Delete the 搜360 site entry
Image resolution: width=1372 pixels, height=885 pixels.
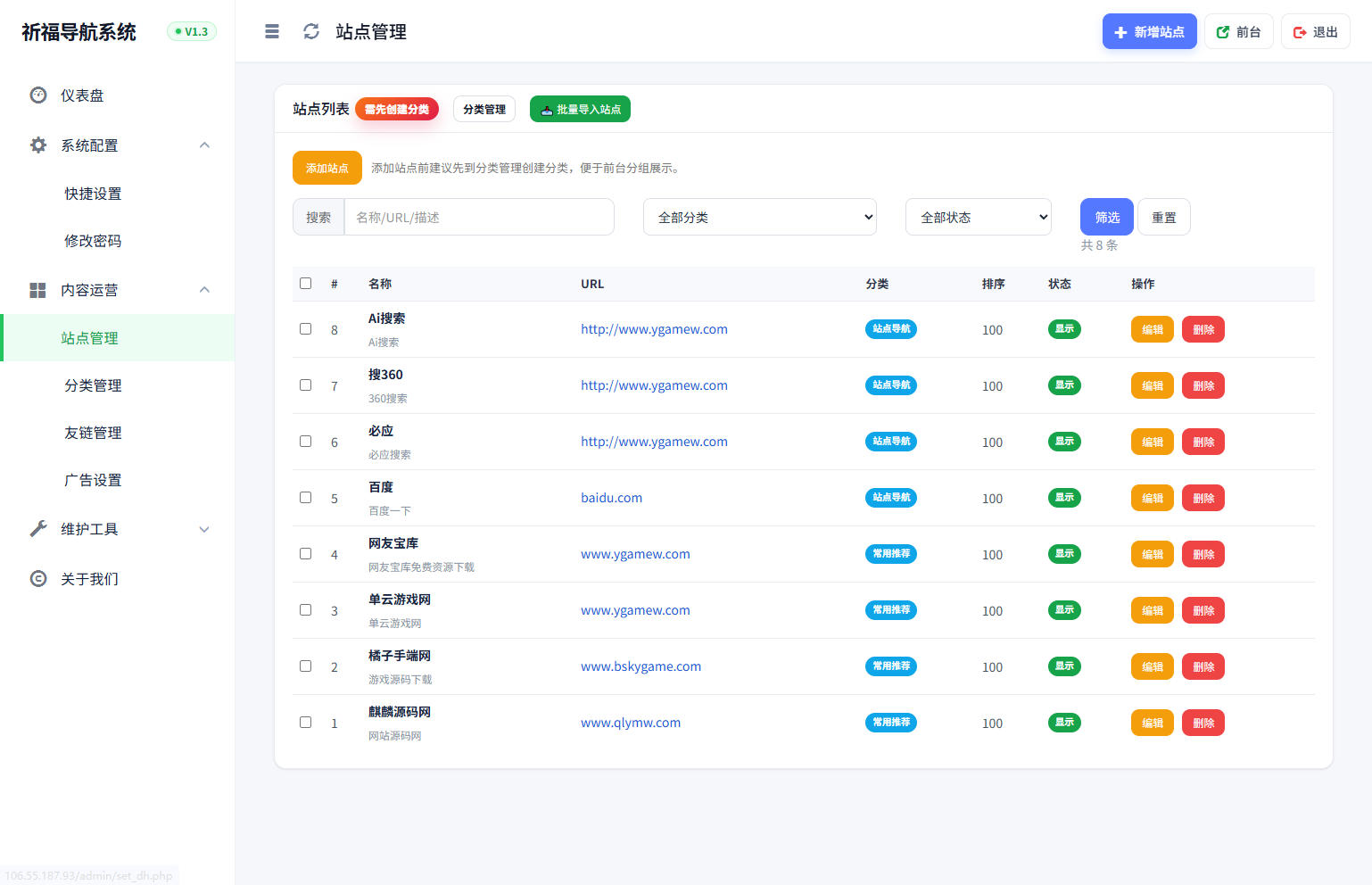point(1203,385)
